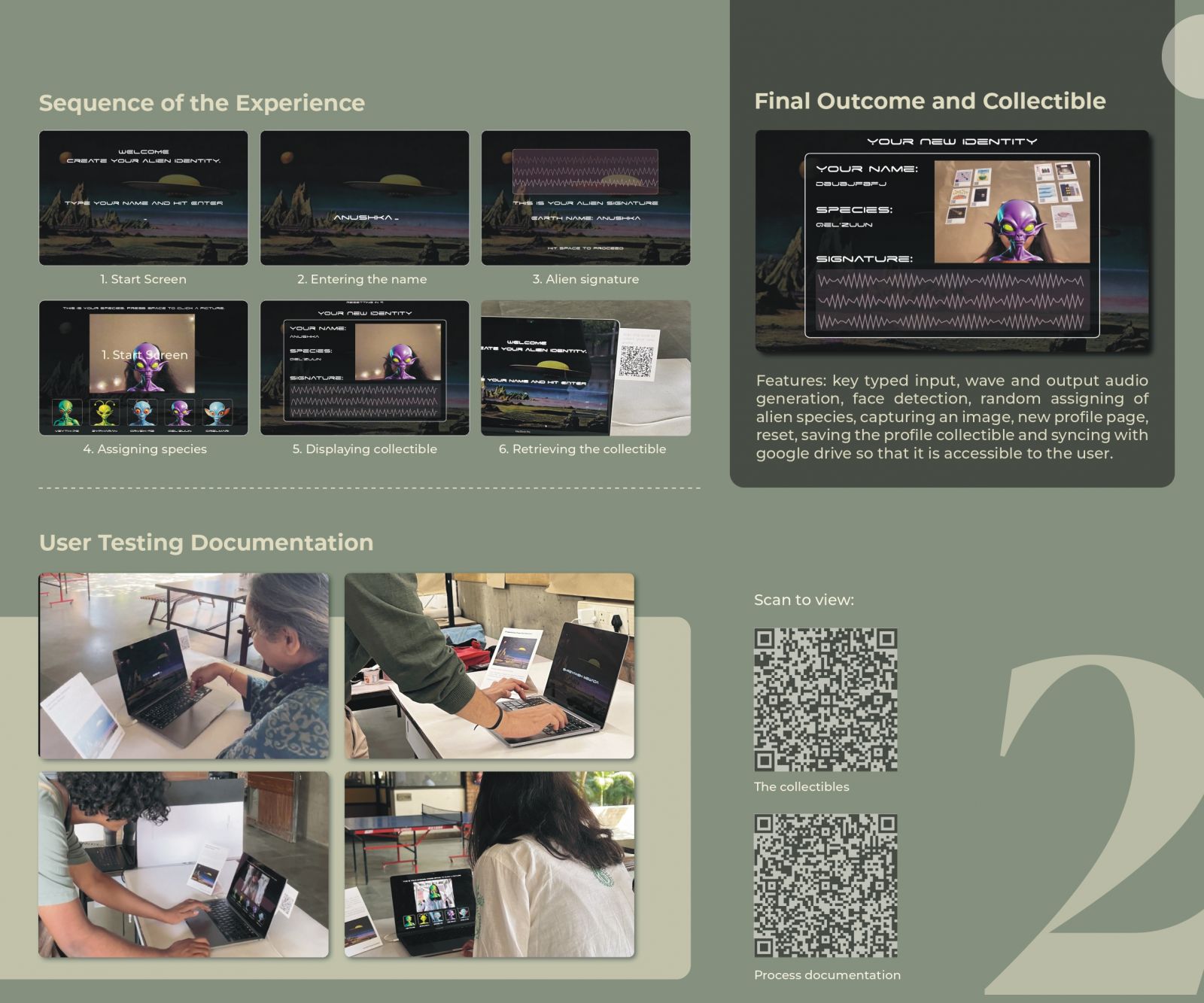The height and width of the screenshot is (1003, 1204).
Task: Select the pale blue alien with orange ears
Action: [217, 413]
